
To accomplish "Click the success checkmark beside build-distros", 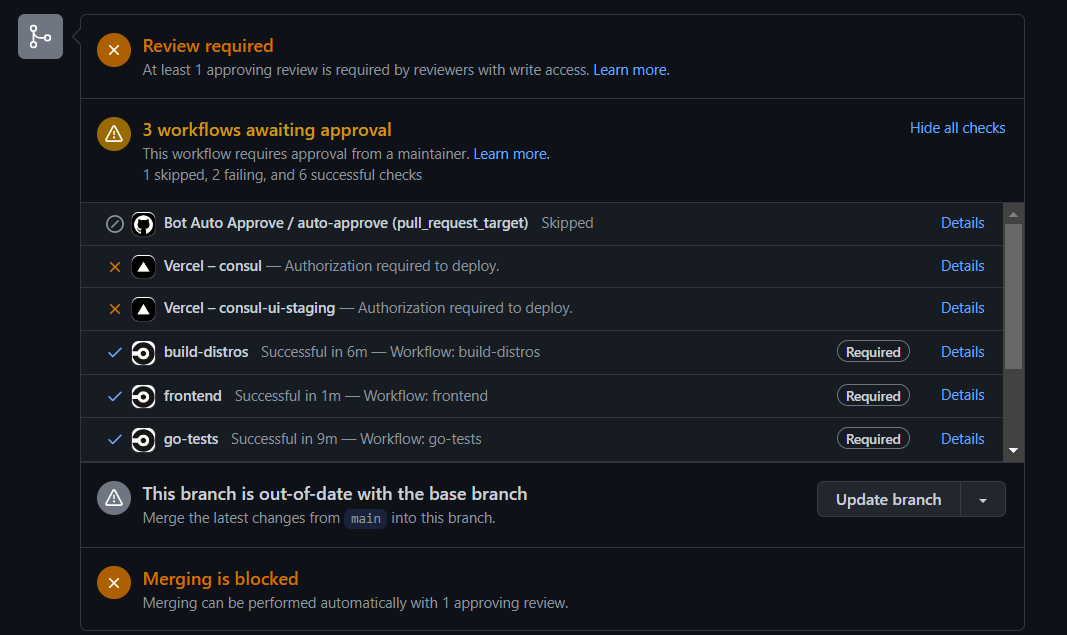I will point(115,353).
